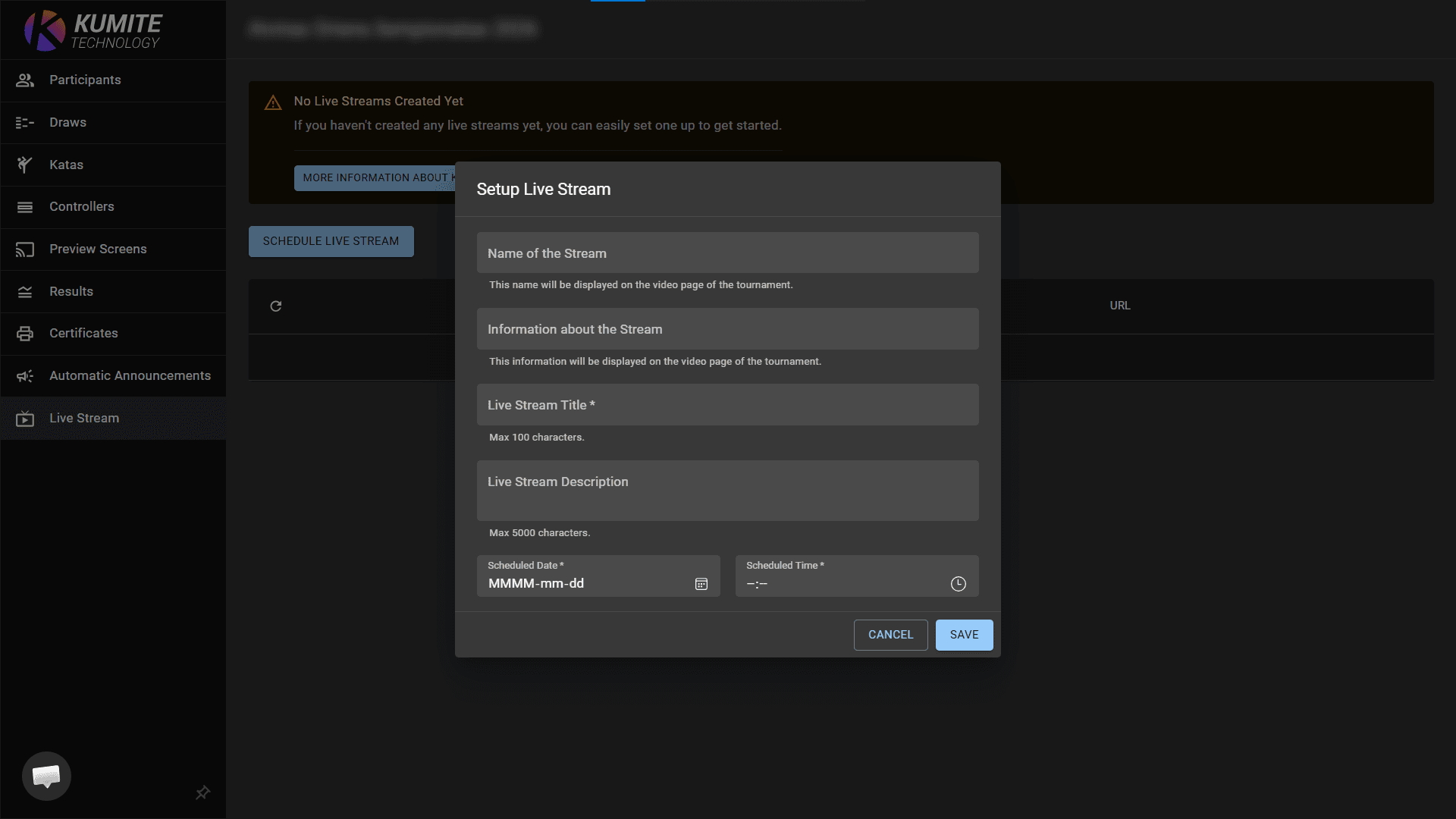The image size is (1456, 819).
Task: Open the Katas menu item
Action: click(x=66, y=165)
